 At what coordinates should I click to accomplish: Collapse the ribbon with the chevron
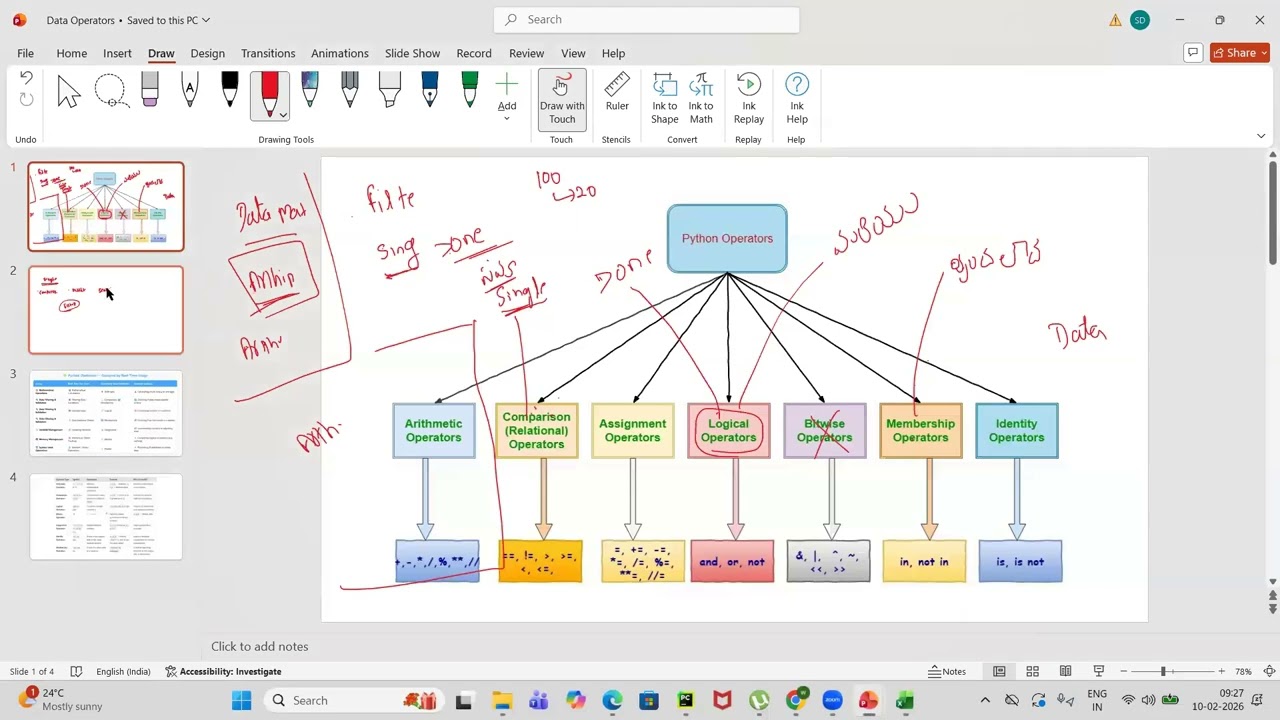click(x=1261, y=136)
